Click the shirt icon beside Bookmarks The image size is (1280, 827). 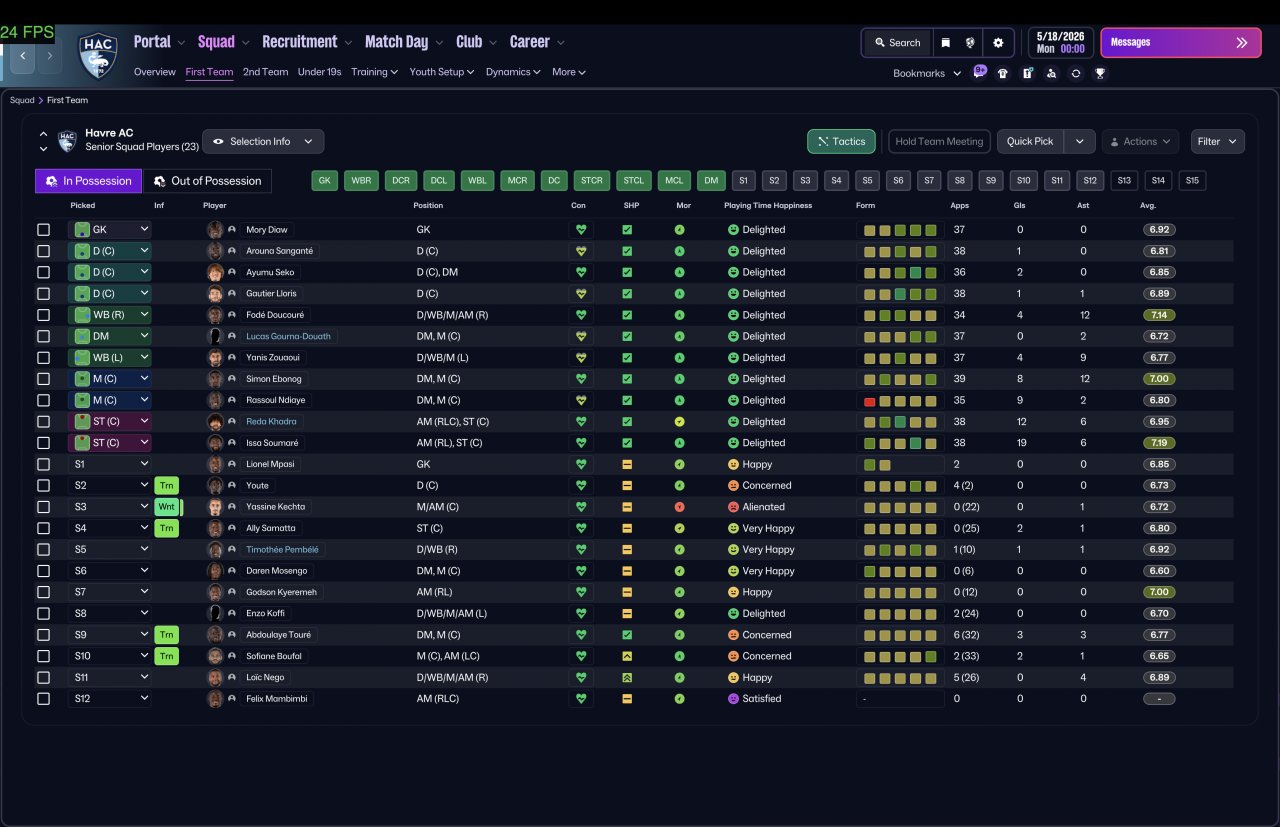pyautogui.click(x=1003, y=73)
